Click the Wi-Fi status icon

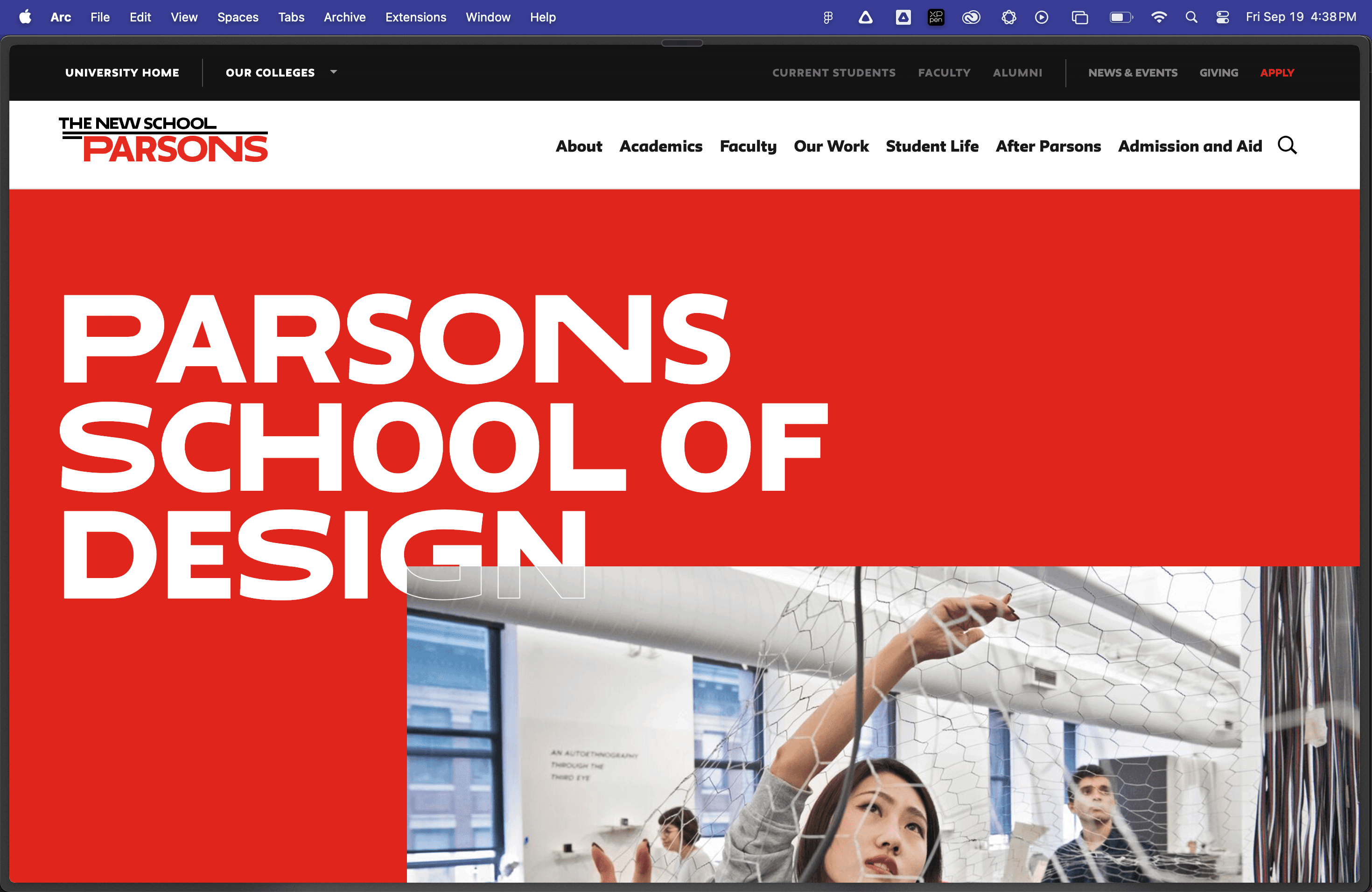point(1158,17)
